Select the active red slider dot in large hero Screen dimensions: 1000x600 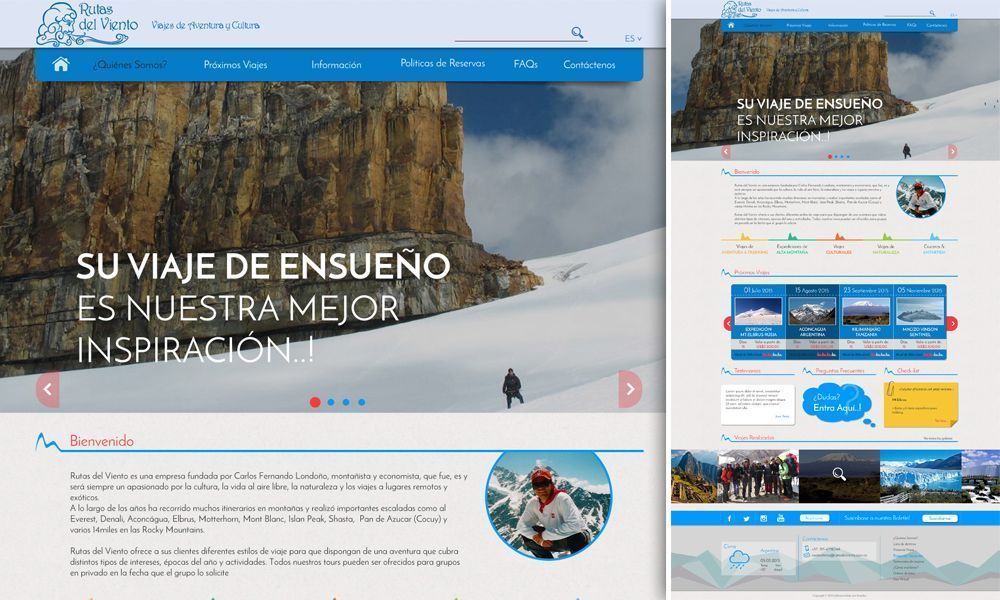(x=315, y=402)
